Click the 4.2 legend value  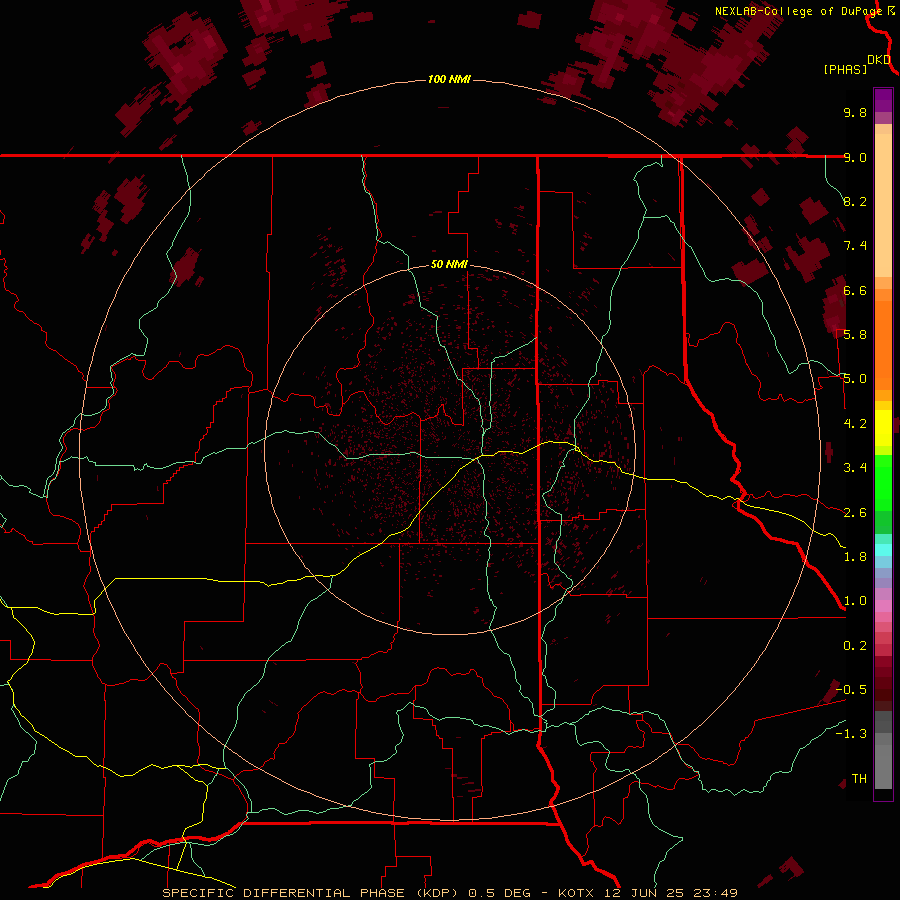pyautogui.click(x=855, y=423)
